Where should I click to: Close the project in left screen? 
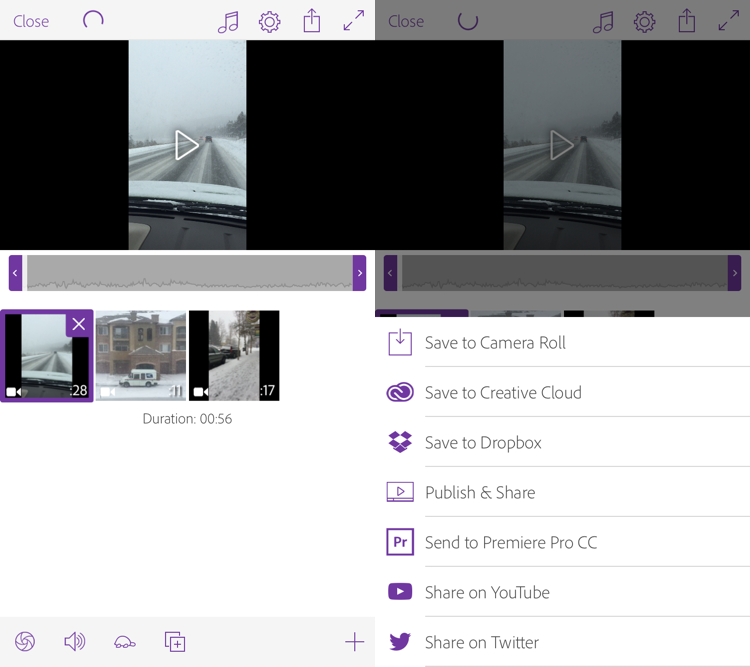pyautogui.click(x=31, y=22)
